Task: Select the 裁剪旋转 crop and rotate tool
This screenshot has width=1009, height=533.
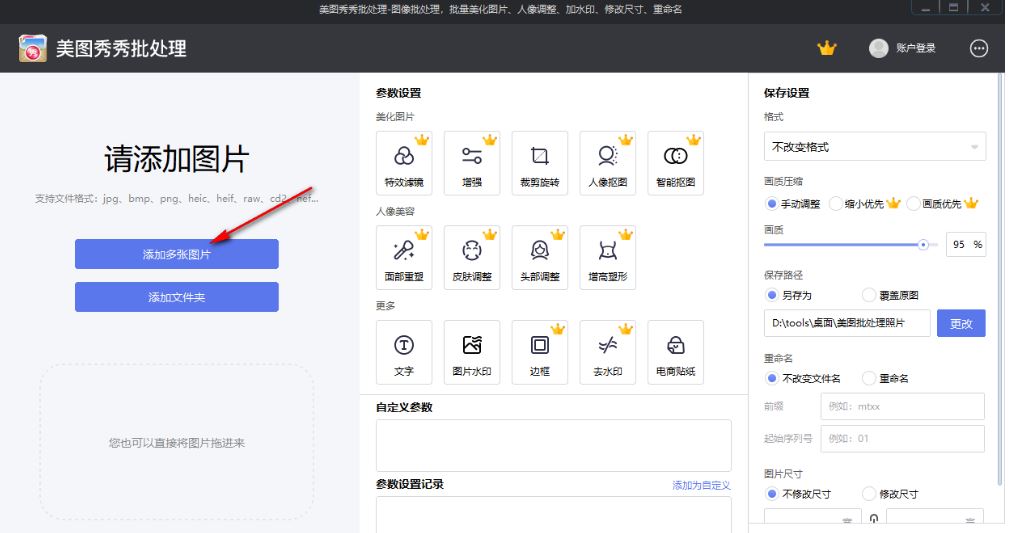Action: pos(540,163)
